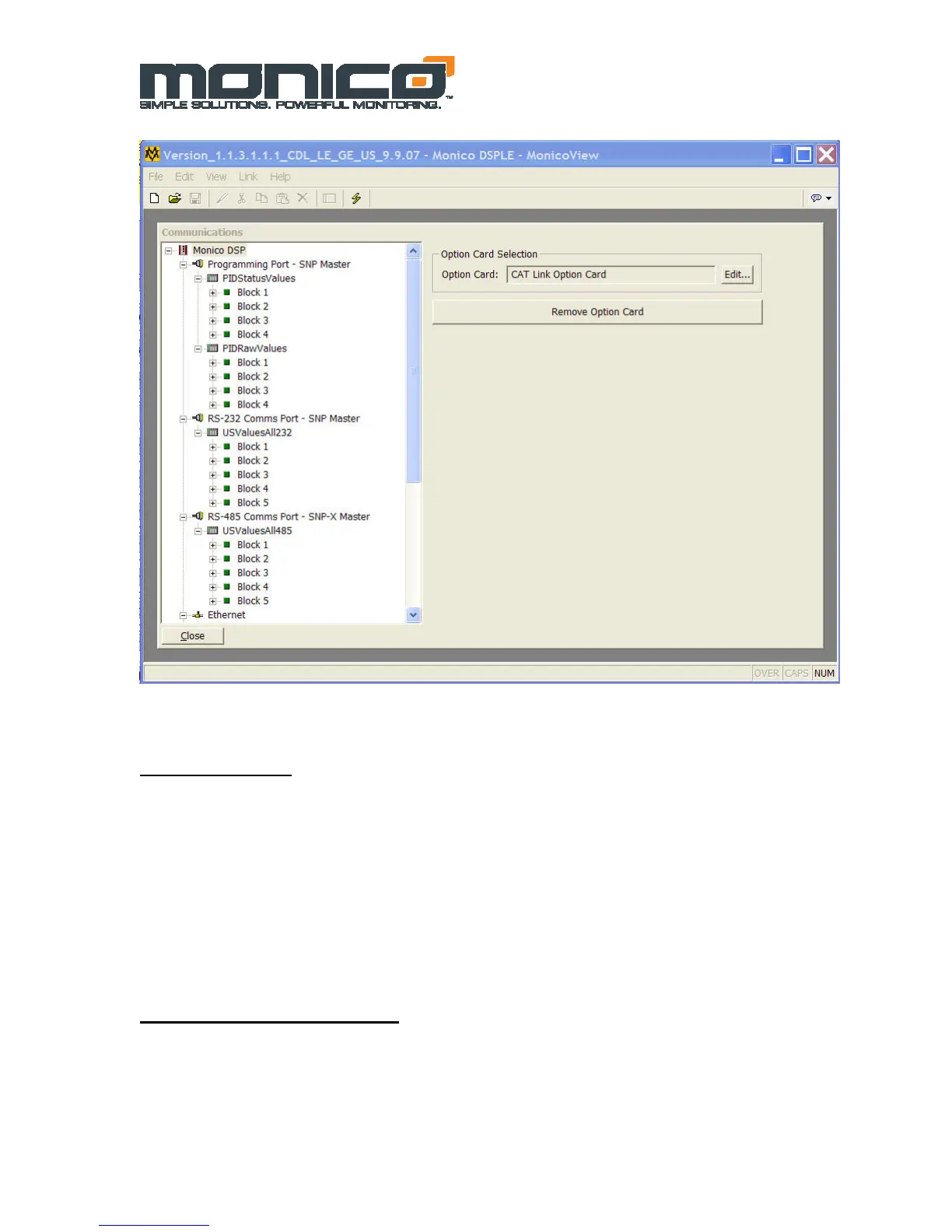Select the PIDRawValues table icon
Screen dimensions: 952x1232
212,348
